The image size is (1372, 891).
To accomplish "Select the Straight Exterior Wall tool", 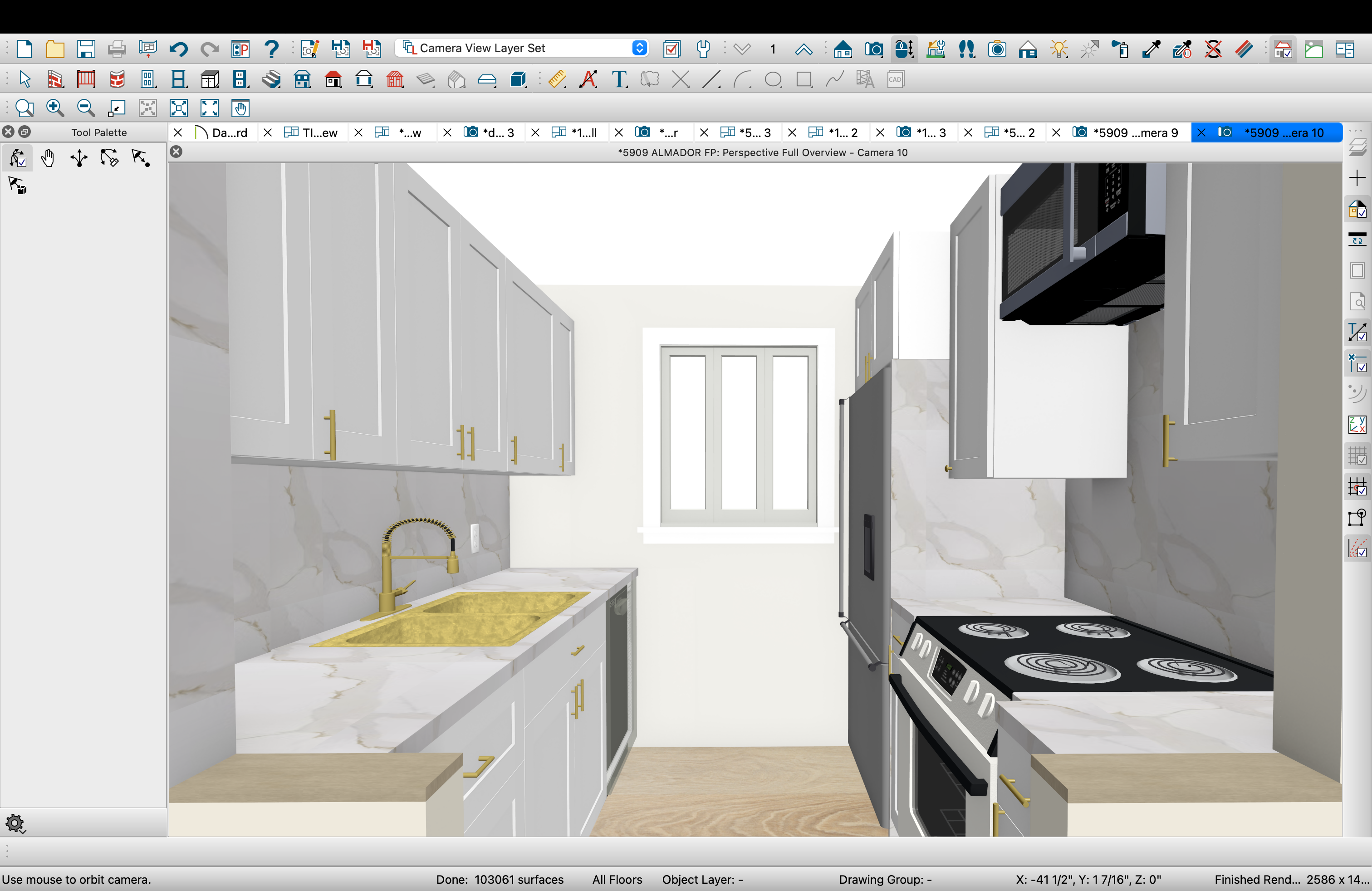I will (x=55, y=79).
